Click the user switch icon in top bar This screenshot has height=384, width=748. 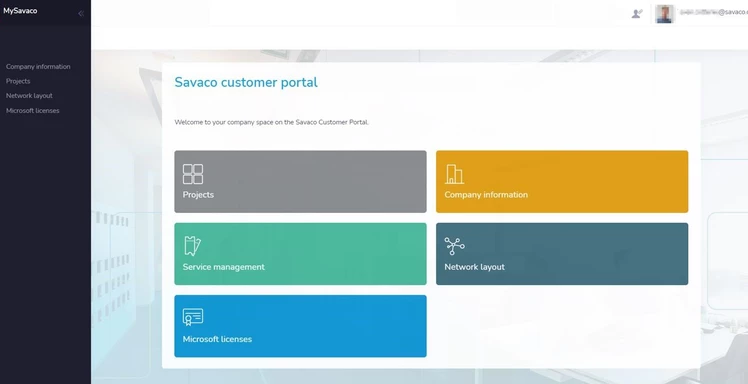pyautogui.click(x=637, y=13)
